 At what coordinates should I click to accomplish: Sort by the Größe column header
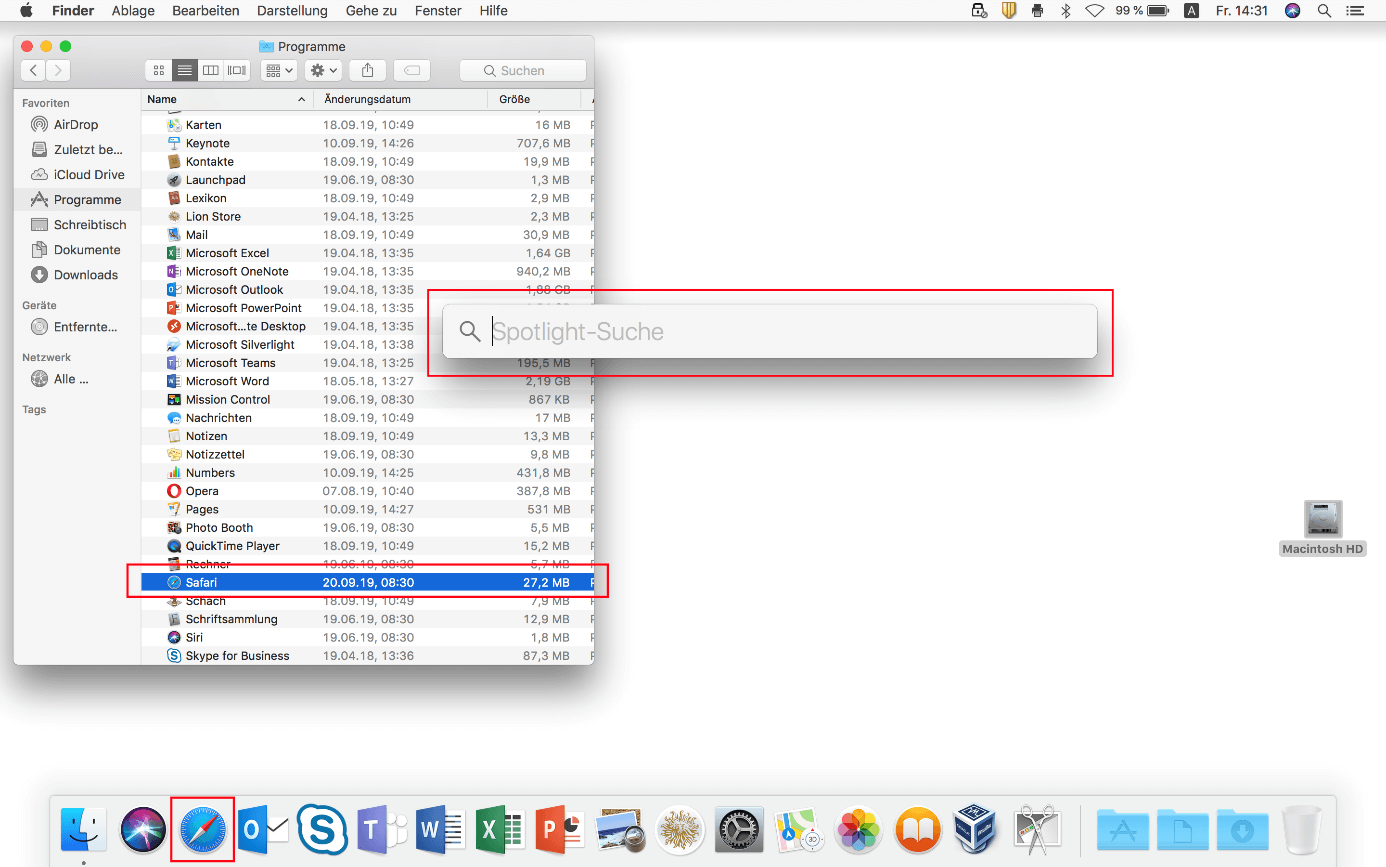coord(534,99)
